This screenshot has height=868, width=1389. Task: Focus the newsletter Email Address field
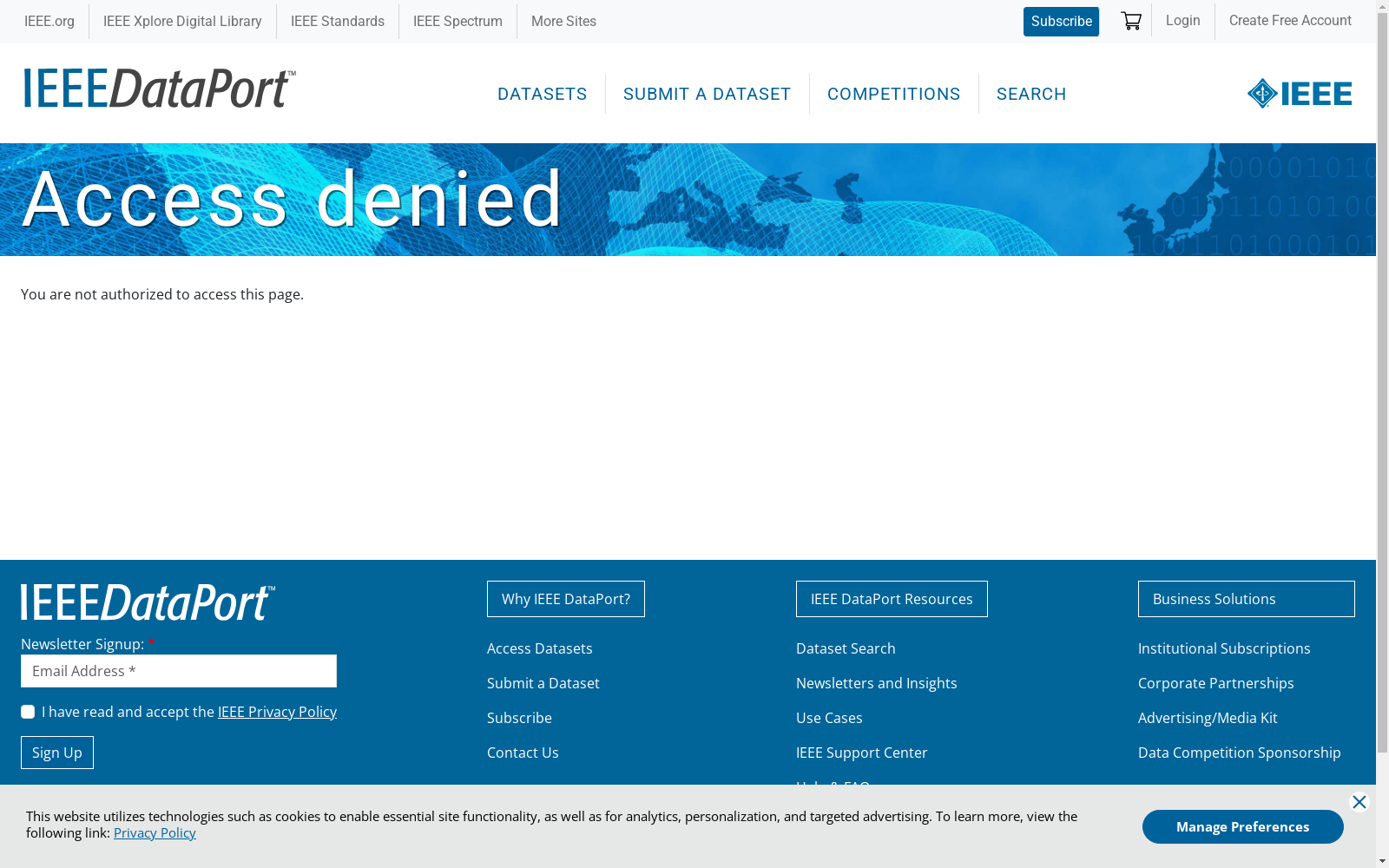pyautogui.click(x=179, y=671)
